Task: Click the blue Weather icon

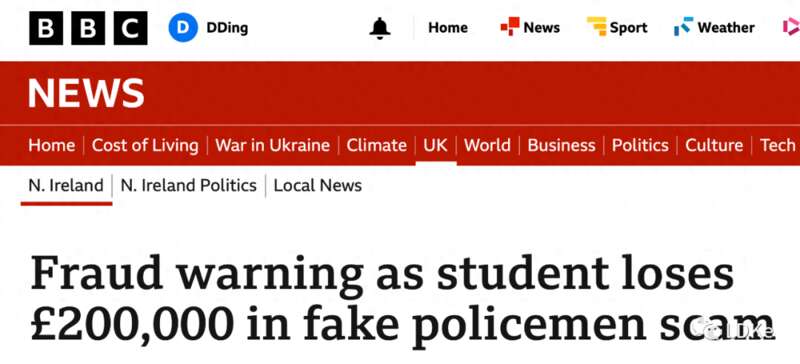Action: point(684,27)
